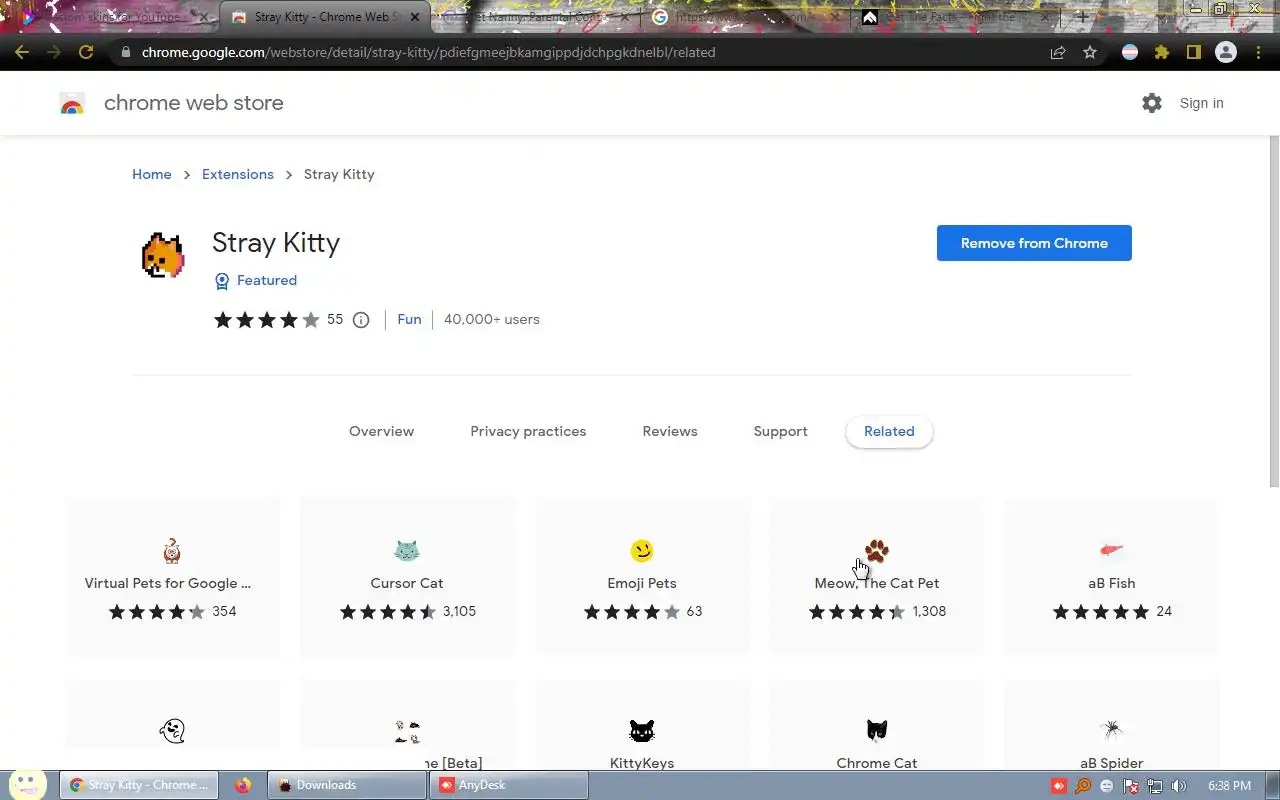
Task: Open the aB Spider extension icon
Action: 1111,730
